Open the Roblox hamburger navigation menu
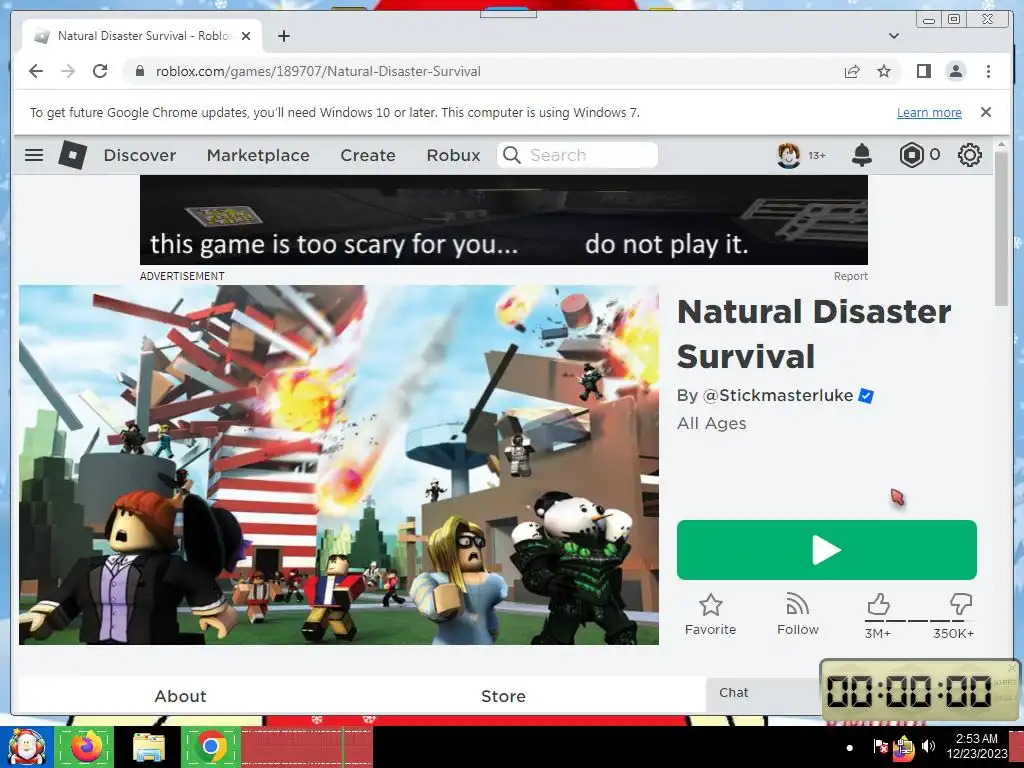 [34, 155]
